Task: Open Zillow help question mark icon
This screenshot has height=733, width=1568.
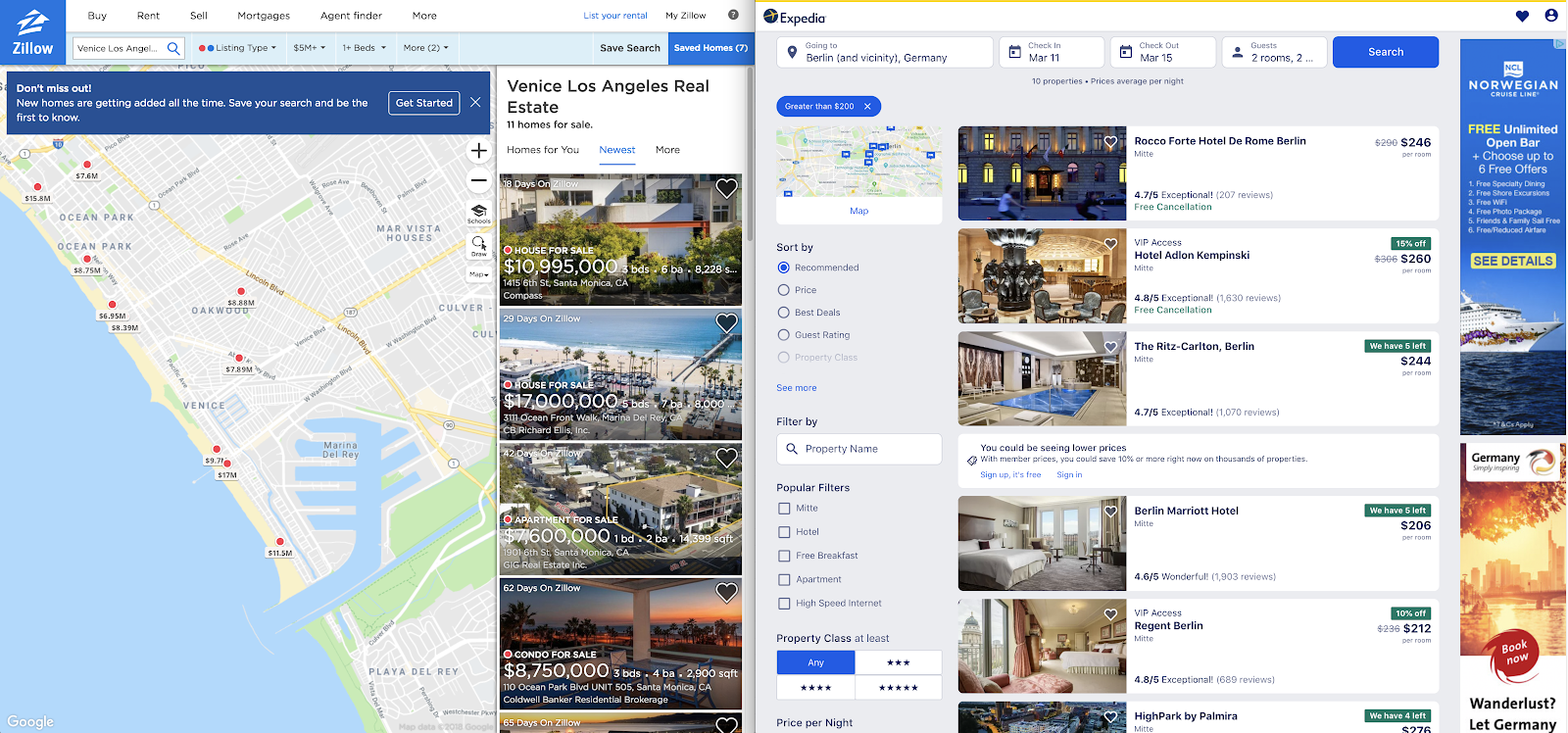Action: [733, 15]
